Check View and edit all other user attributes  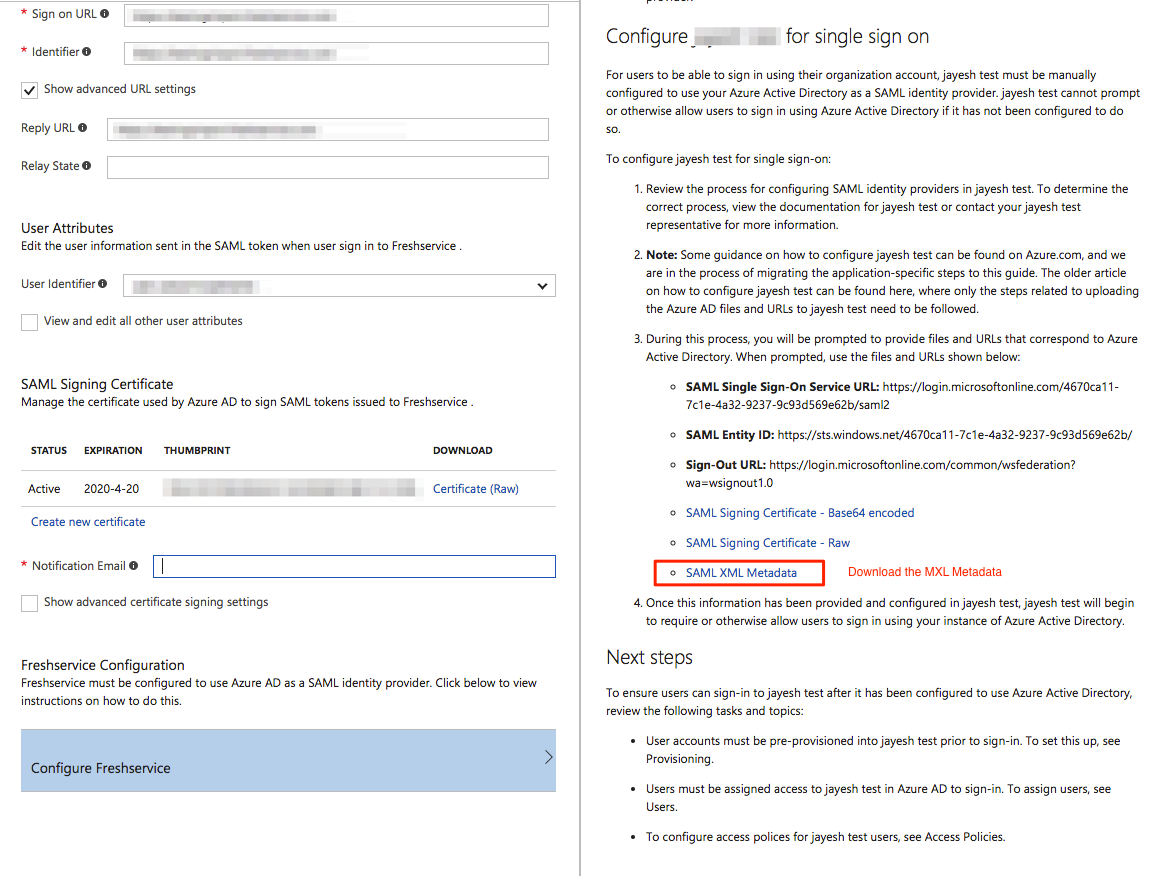coord(29,322)
